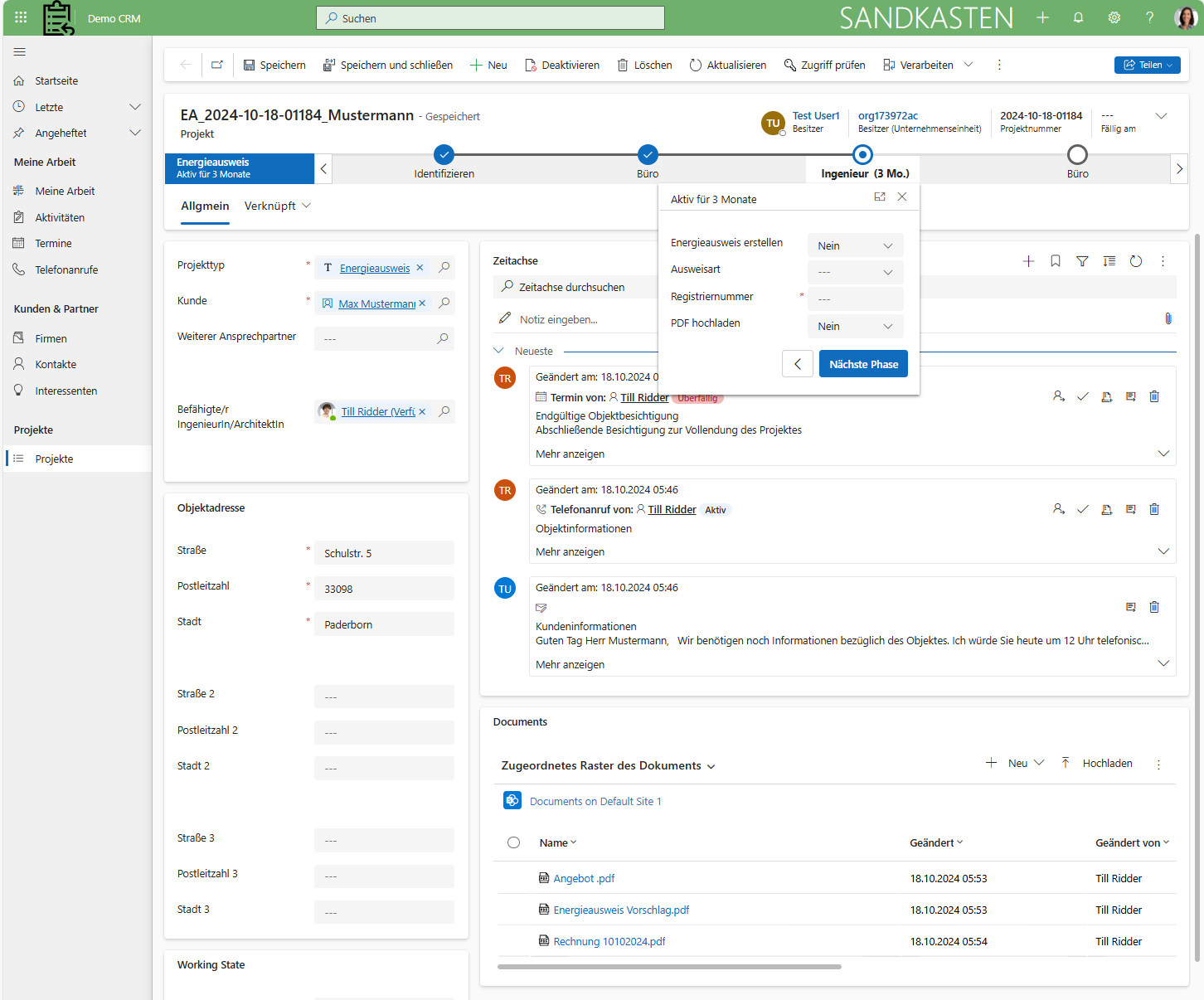The image size is (1204, 1000).
Task: Go back with the arrow icon
Action: 186,65
